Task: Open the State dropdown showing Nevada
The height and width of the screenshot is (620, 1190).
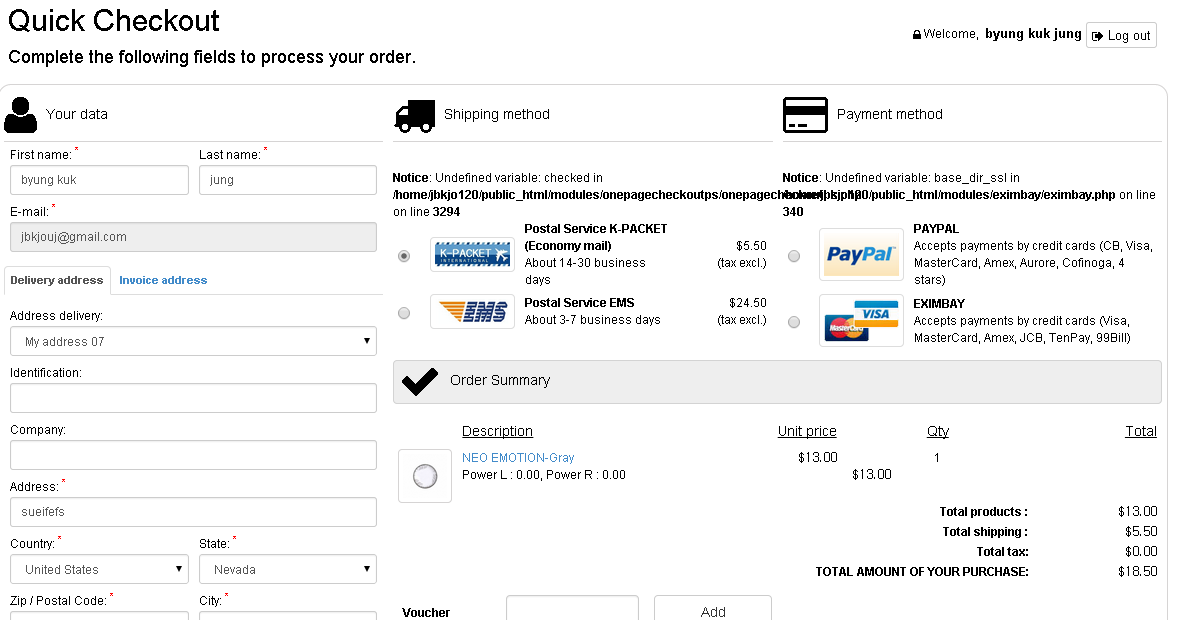Action: pyautogui.click(x=288, y=570)
